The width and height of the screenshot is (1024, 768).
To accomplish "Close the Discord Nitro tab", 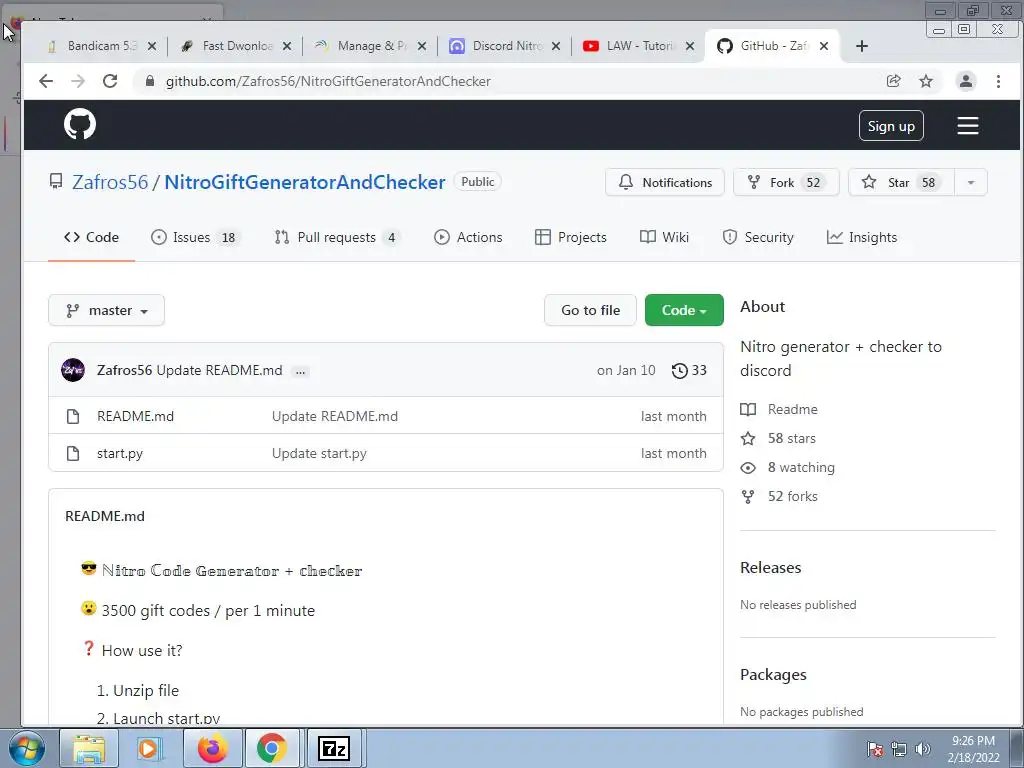I will pos(556,46).
